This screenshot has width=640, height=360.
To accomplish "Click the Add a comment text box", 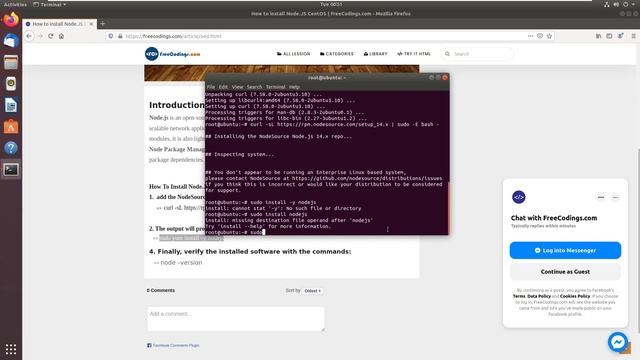I will [x=236, y=319].
